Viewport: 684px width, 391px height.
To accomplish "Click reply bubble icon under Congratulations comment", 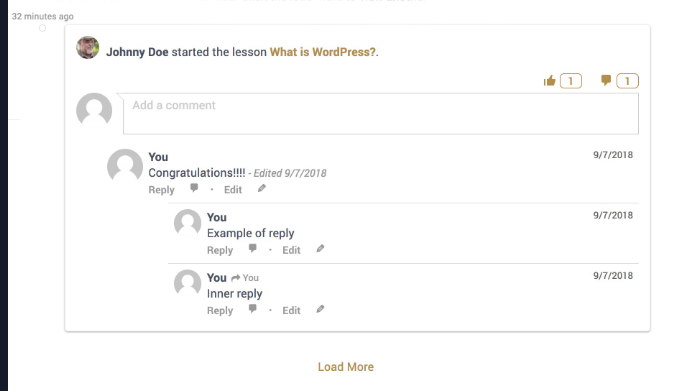I will 194,188.
